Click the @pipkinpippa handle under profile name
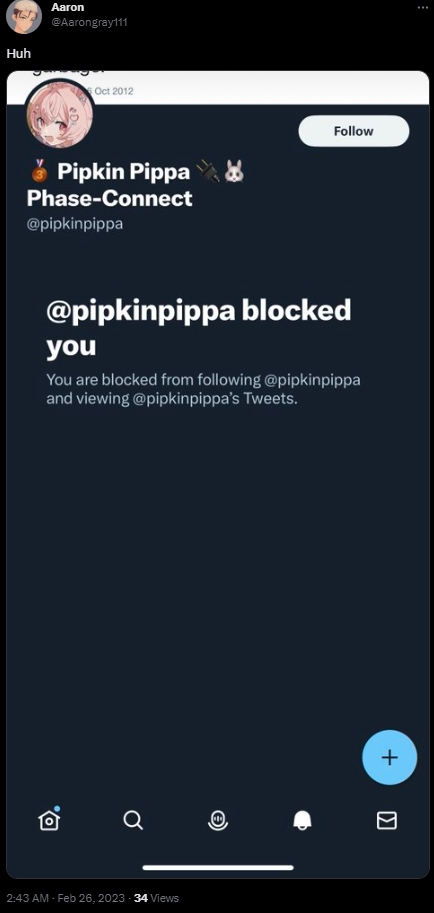This screenshot has width=434, height=913. pos(75,224)
